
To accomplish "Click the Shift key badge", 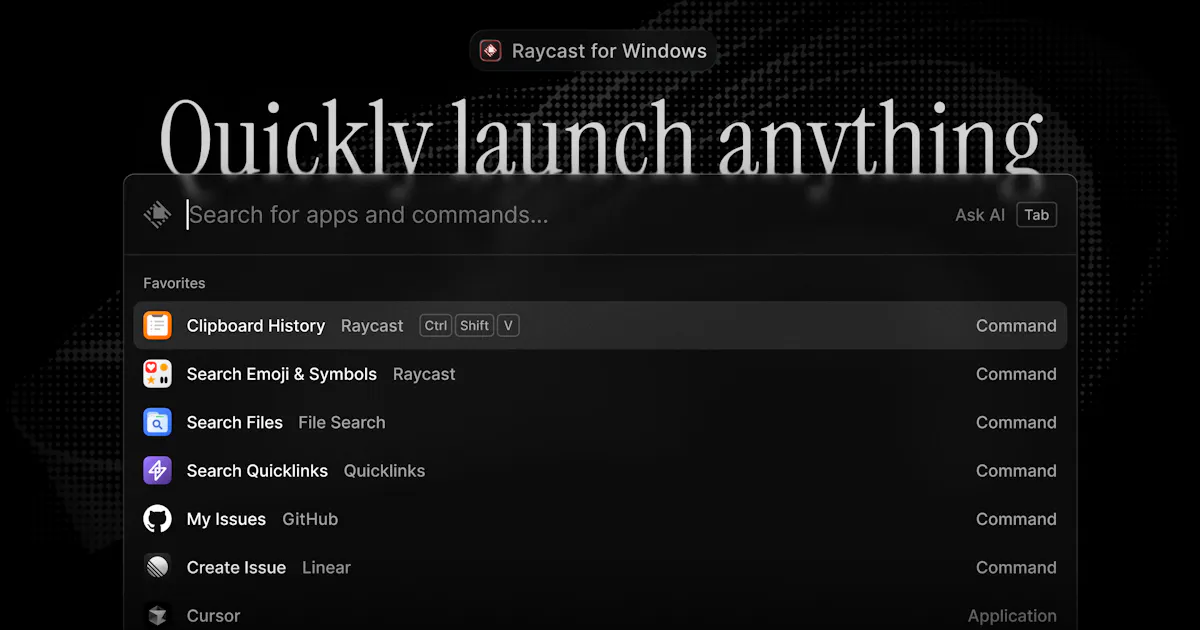I will point(475,326).
